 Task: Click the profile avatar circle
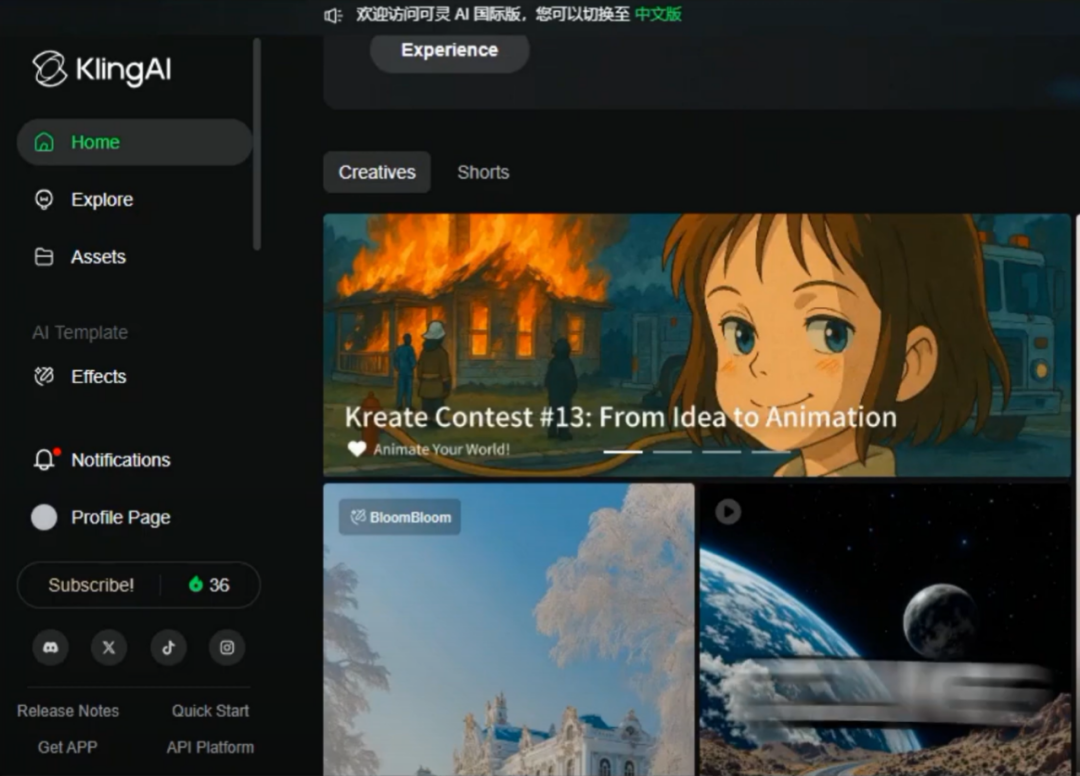(x=44, y=517)
